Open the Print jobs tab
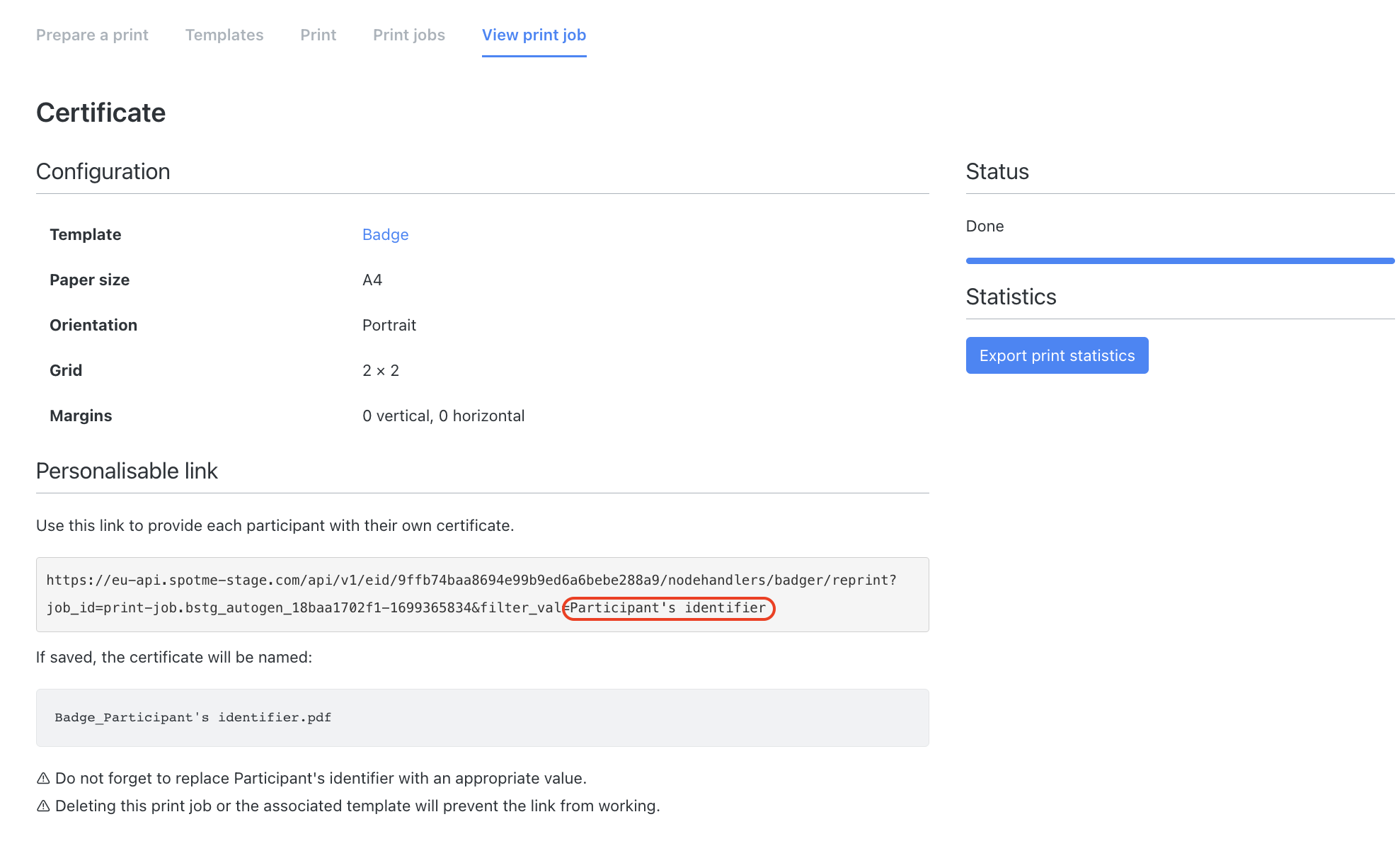The image size is (1400, 841). pos(408,35)
